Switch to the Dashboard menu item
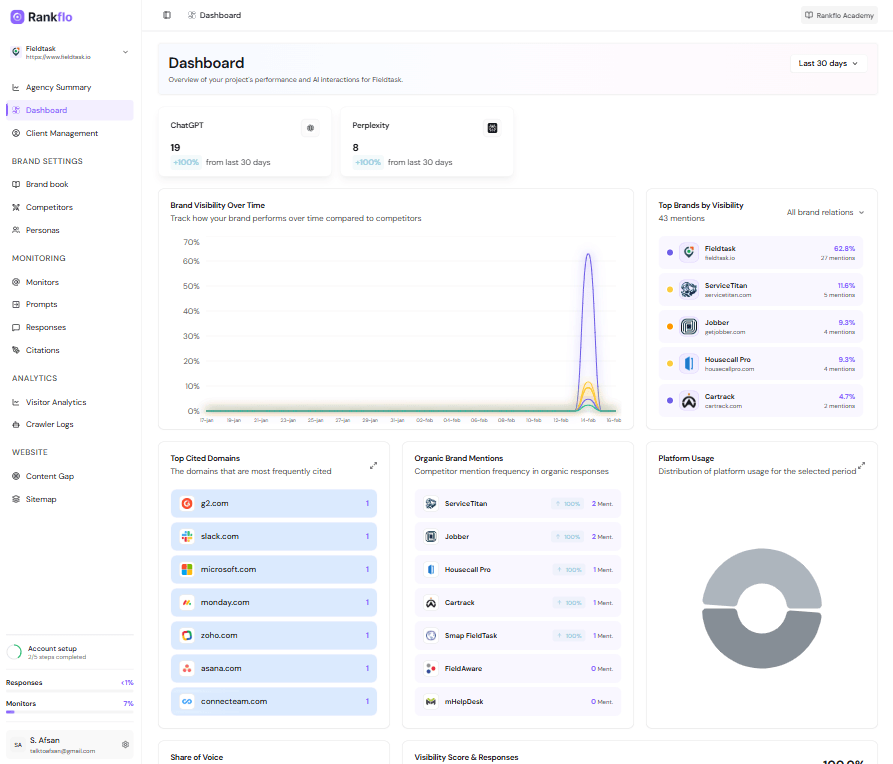The height and width of the screenshot is (764, 893). pos(45,110)
